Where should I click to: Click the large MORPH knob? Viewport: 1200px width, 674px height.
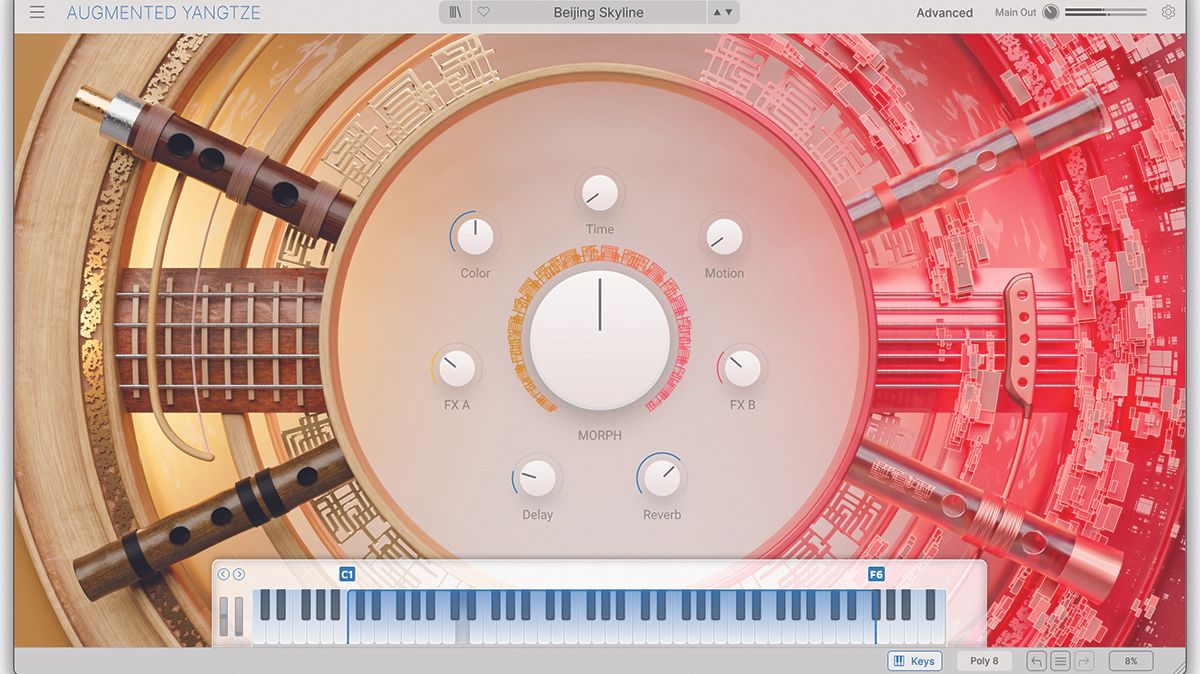click(x=600, y=340)
